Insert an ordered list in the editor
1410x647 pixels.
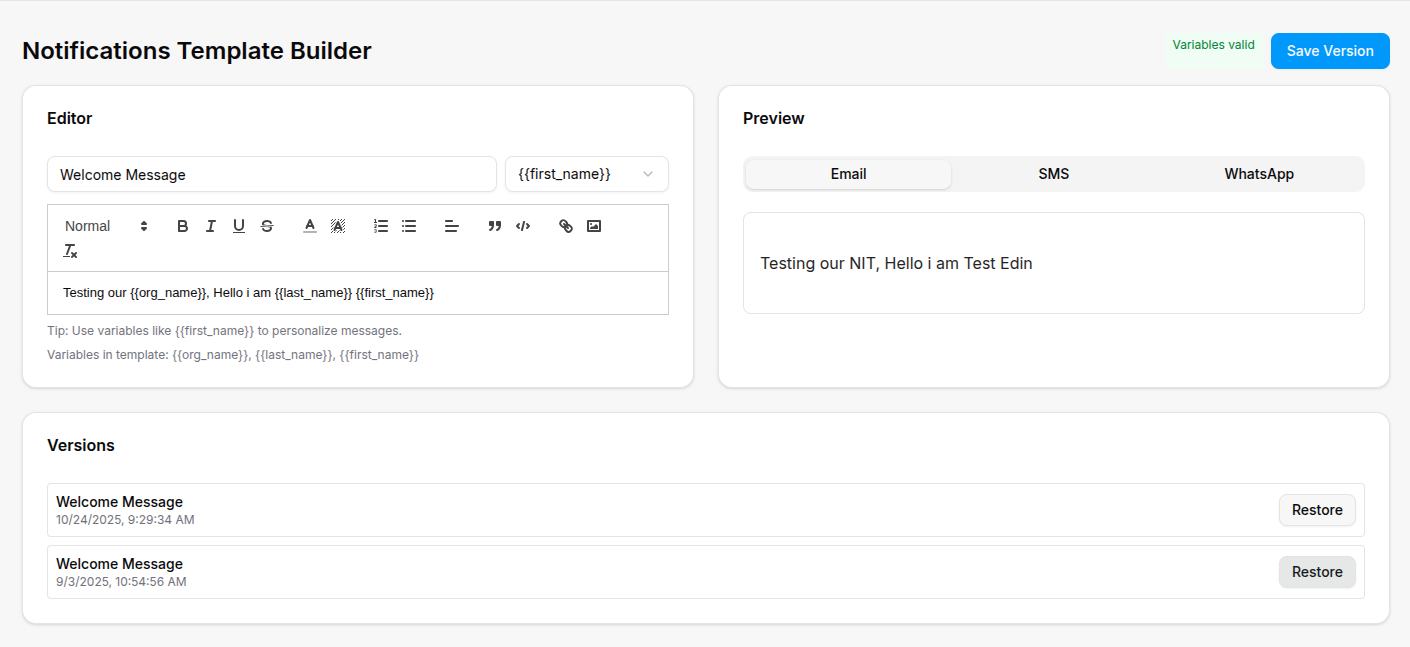(x=381, y=226)
